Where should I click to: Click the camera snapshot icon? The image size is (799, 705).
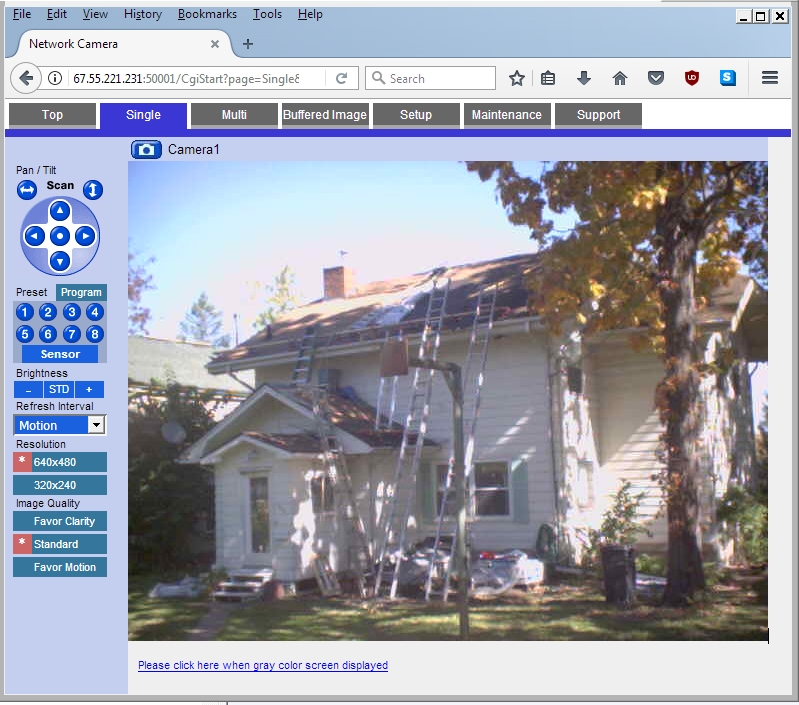tap(146, 150)
